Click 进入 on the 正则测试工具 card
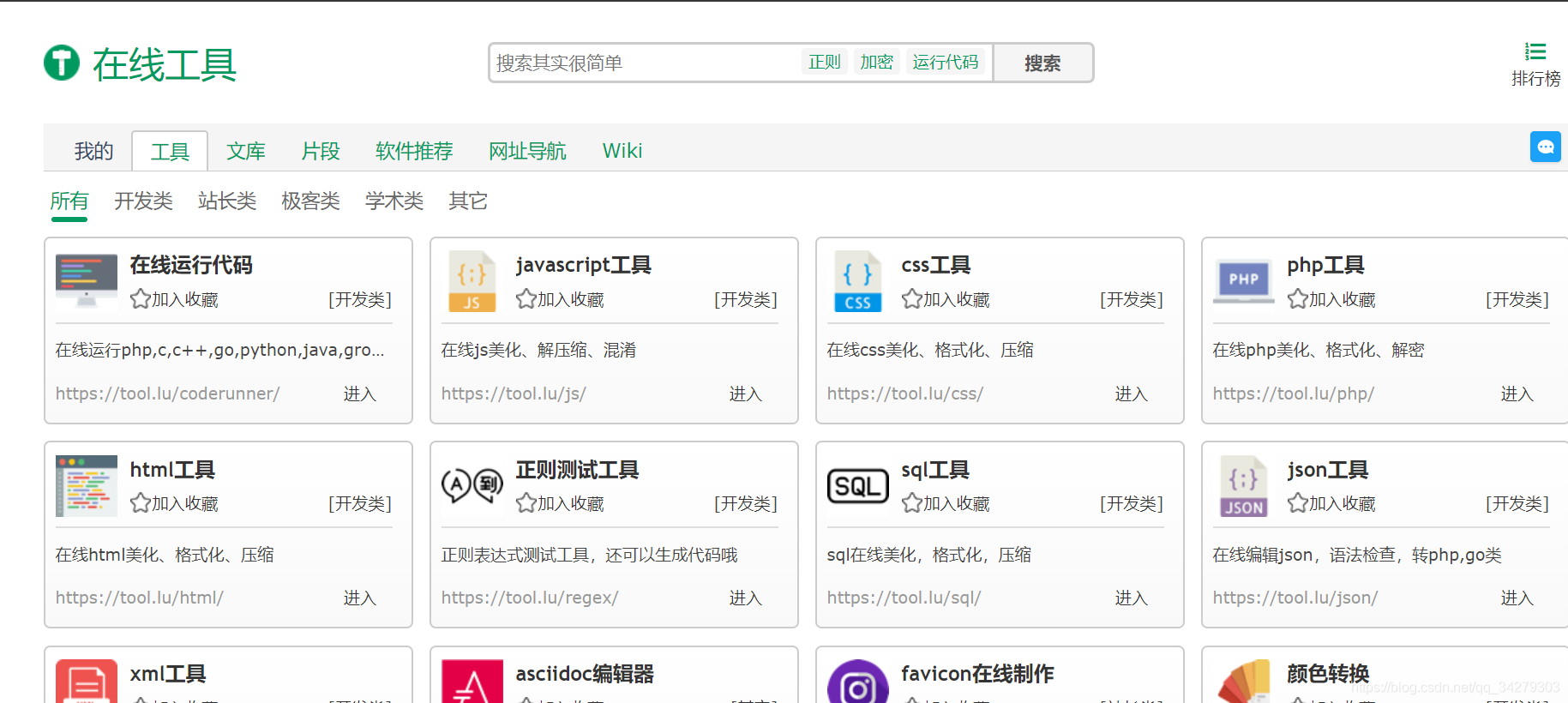The height and width of the screenshot is (703, 1568). (x=746, y=598)
